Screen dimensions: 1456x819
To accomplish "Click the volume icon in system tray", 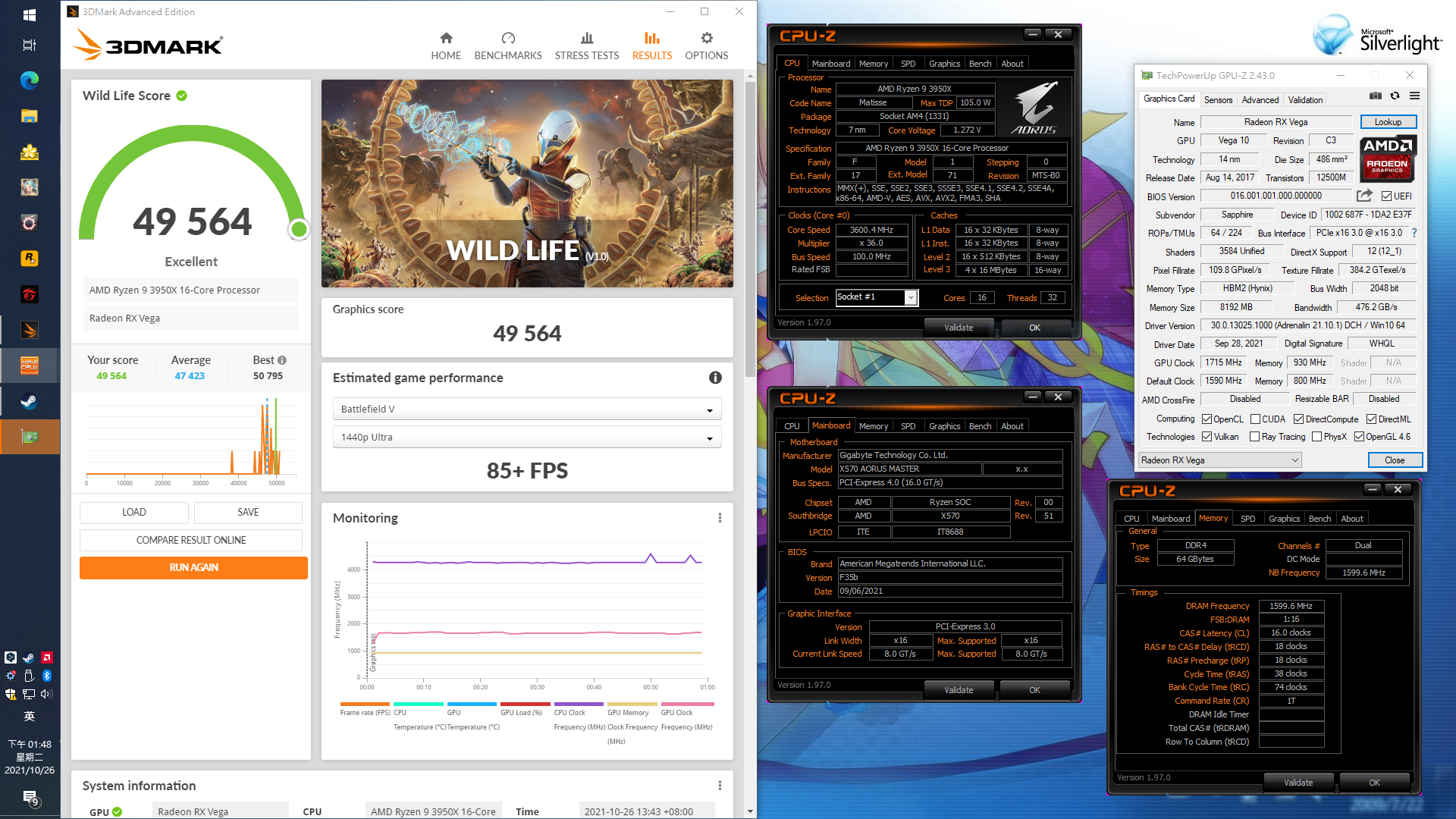I will coord(46,694).
